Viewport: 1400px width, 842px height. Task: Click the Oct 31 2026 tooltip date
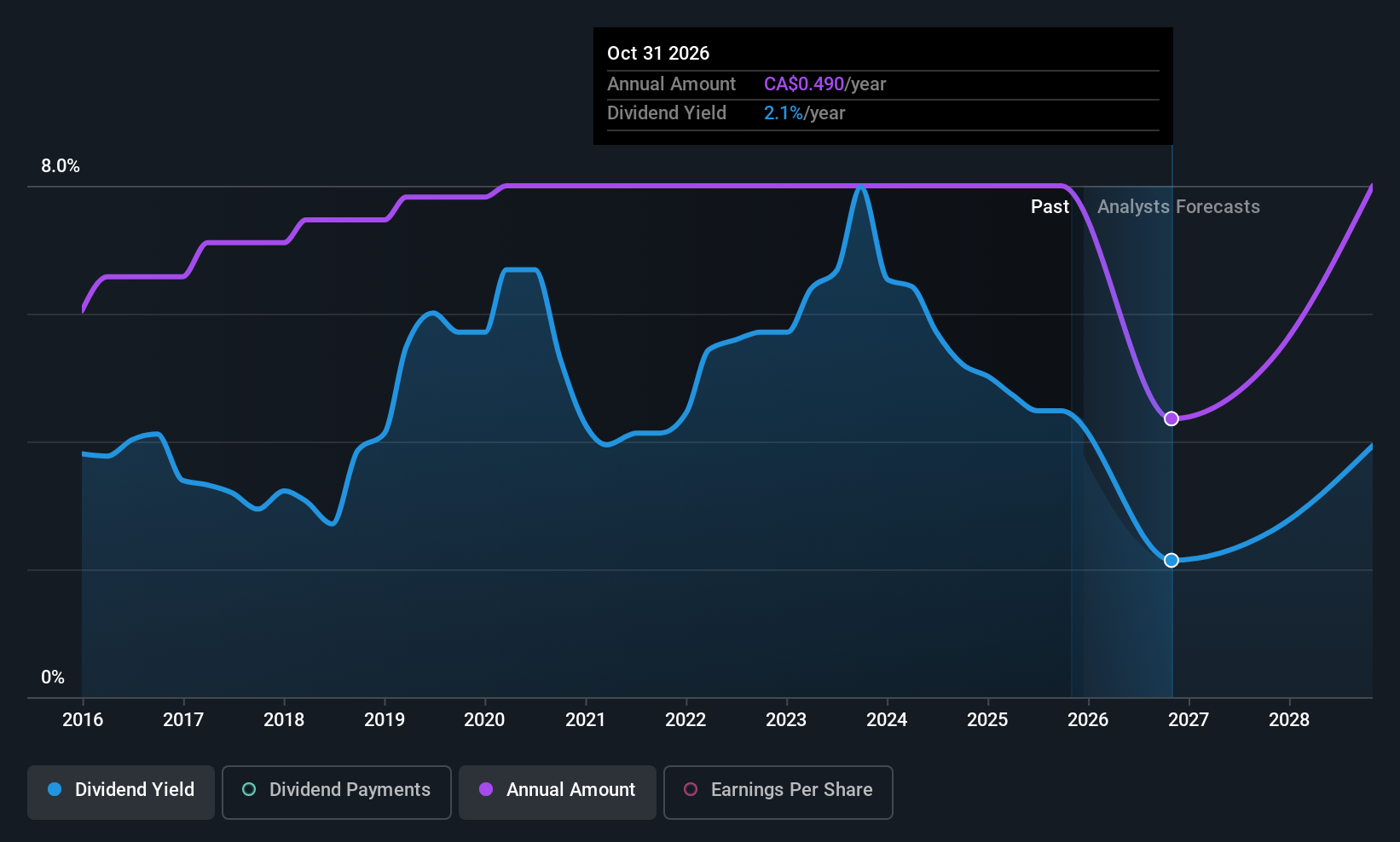coord(658,54)
